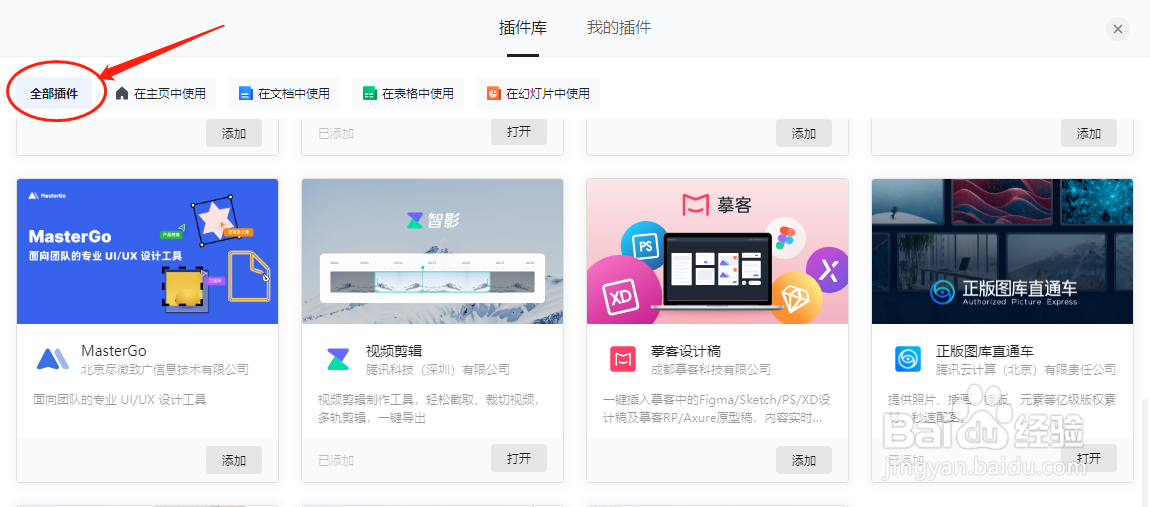Click 腾讯科技（深圳）有限公司 publisher text
Screen dimensions: 1150x507
tap(438, 369)
